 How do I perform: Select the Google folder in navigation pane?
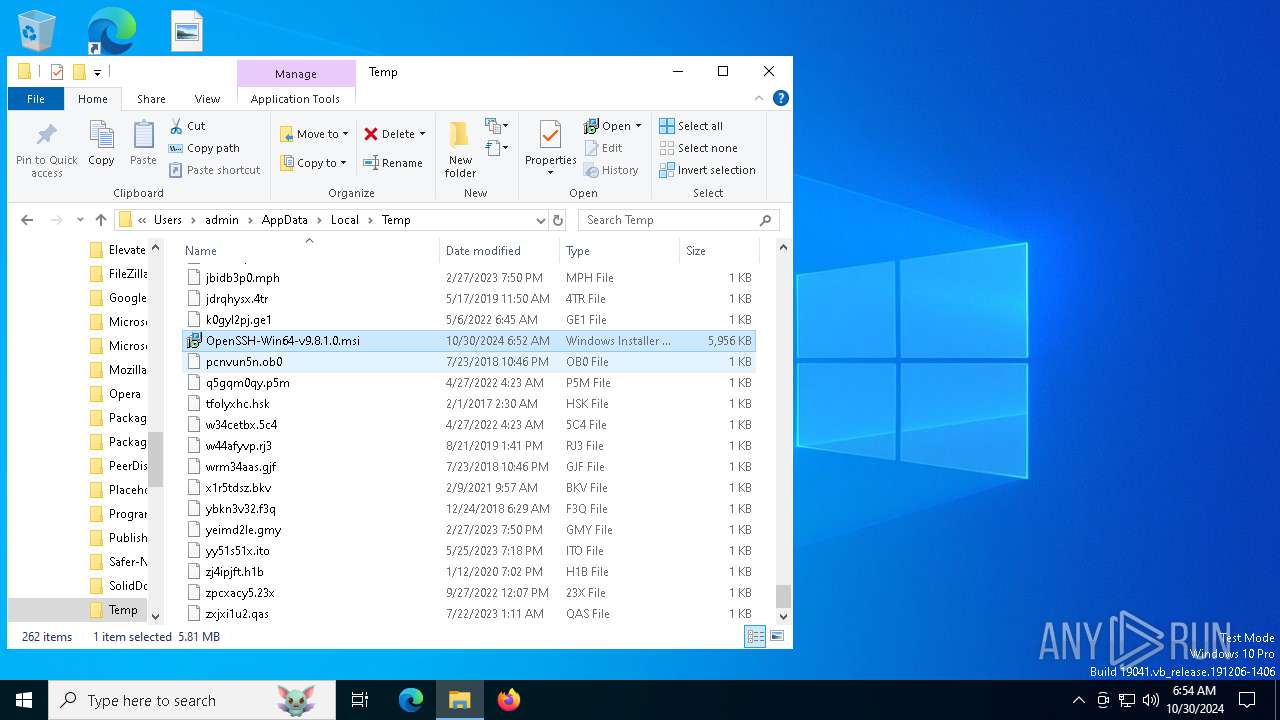(118, 298)
